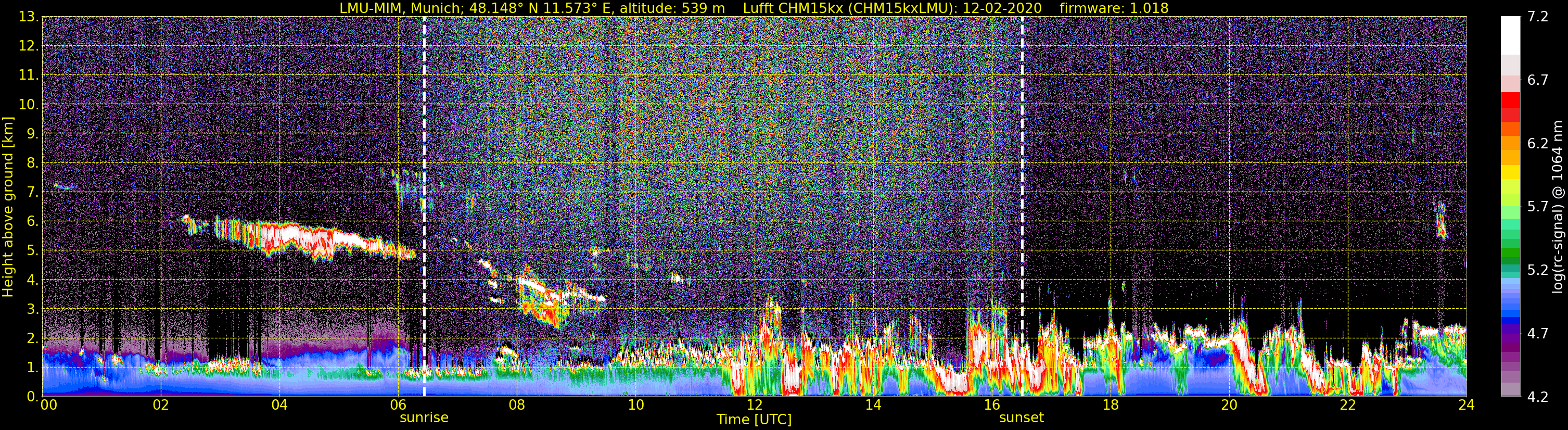1568x430 pixels.
Task: Click the colorbar tick value 5.2
Action: pos(1538,270)
